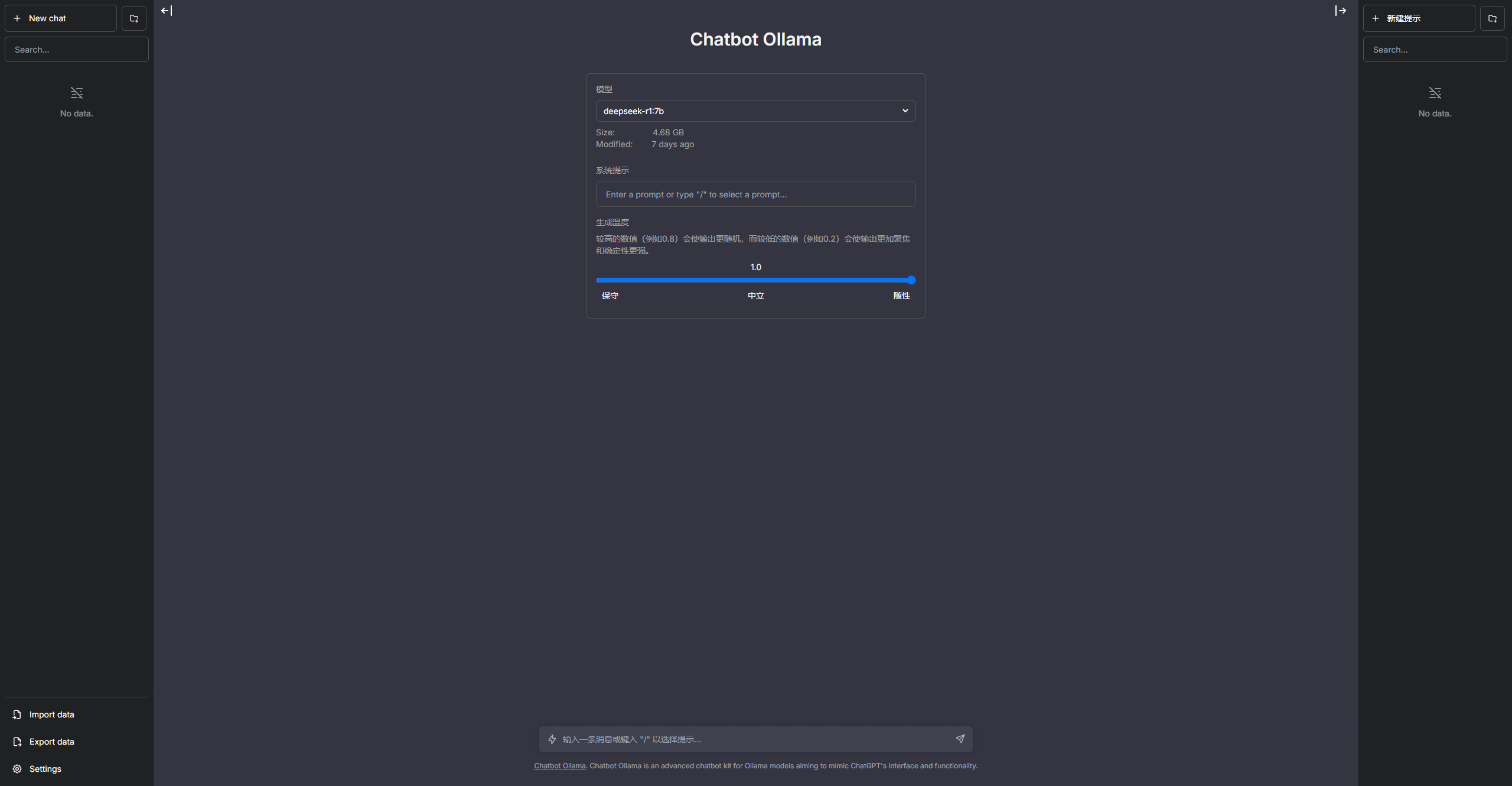Click the lightning bolt plugin icon

pyautogui.click(x=552, y=739)
